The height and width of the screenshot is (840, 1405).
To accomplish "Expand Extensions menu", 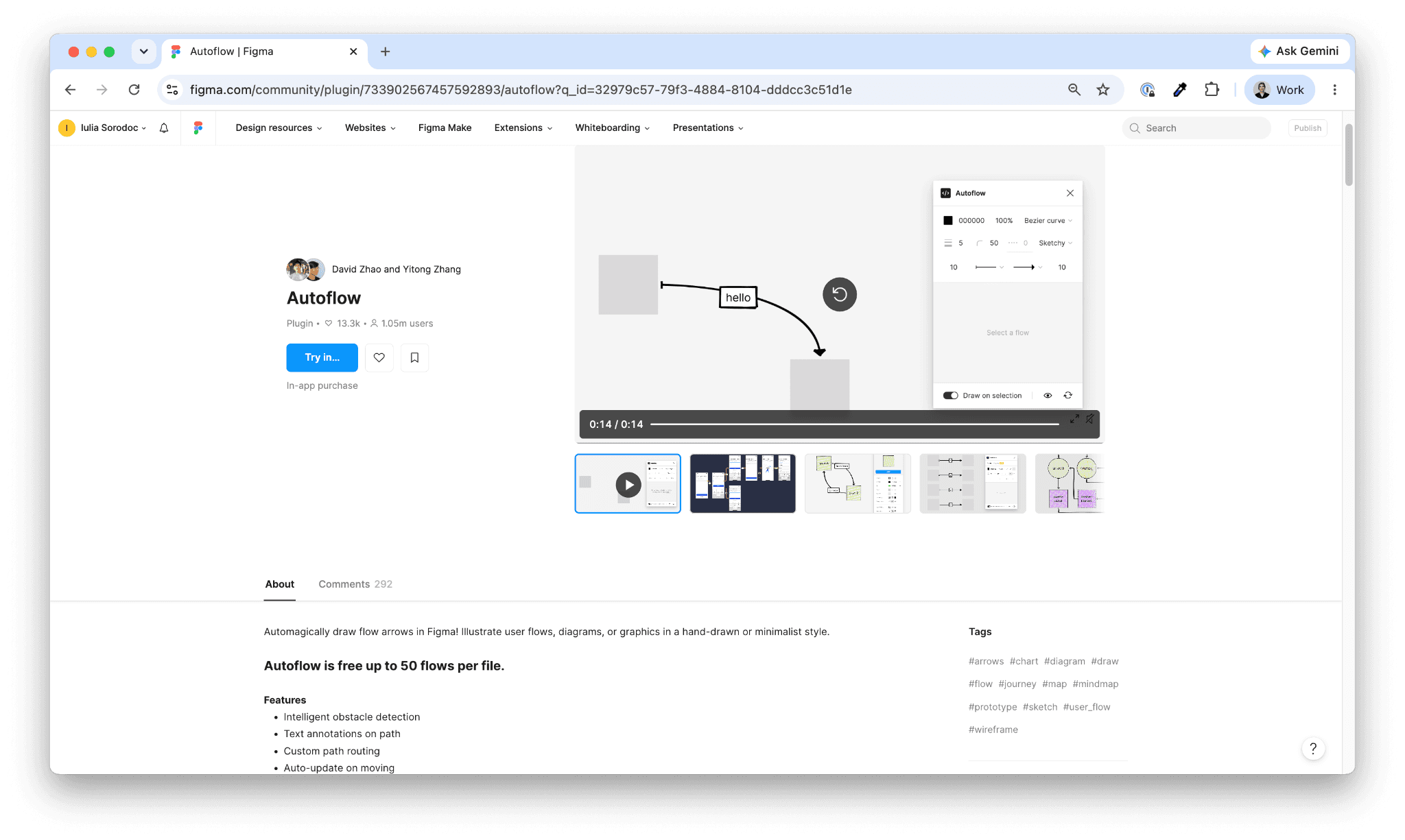I will pyautogui.click(x=523, y=128).
